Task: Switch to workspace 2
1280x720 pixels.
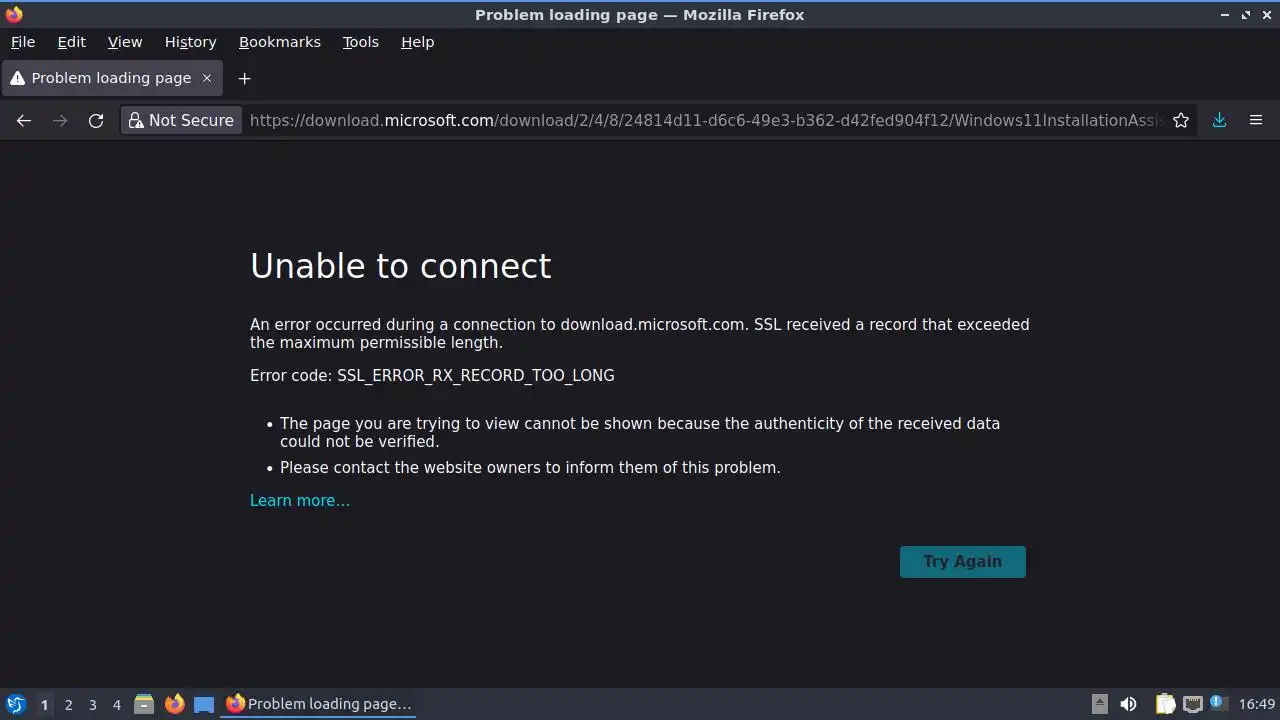Action: [x=68, y=705]
